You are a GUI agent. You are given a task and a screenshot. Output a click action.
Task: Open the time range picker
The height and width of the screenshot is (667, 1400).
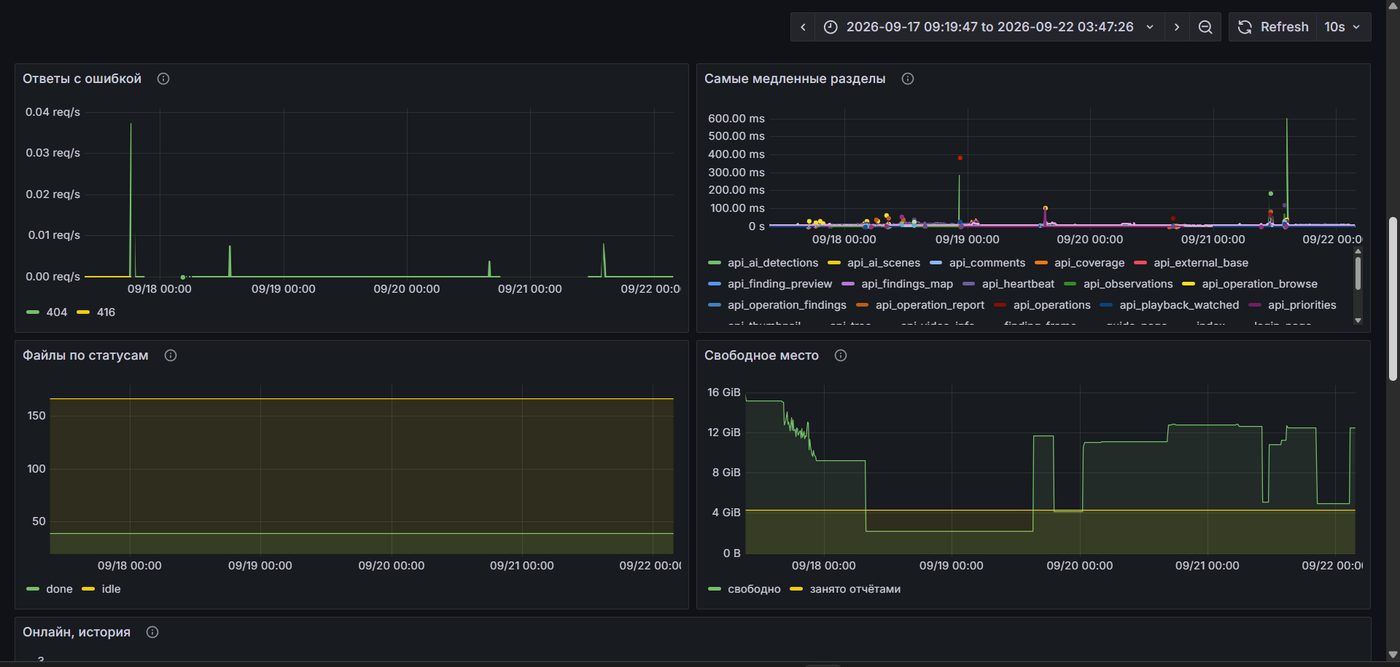point(990,27)
